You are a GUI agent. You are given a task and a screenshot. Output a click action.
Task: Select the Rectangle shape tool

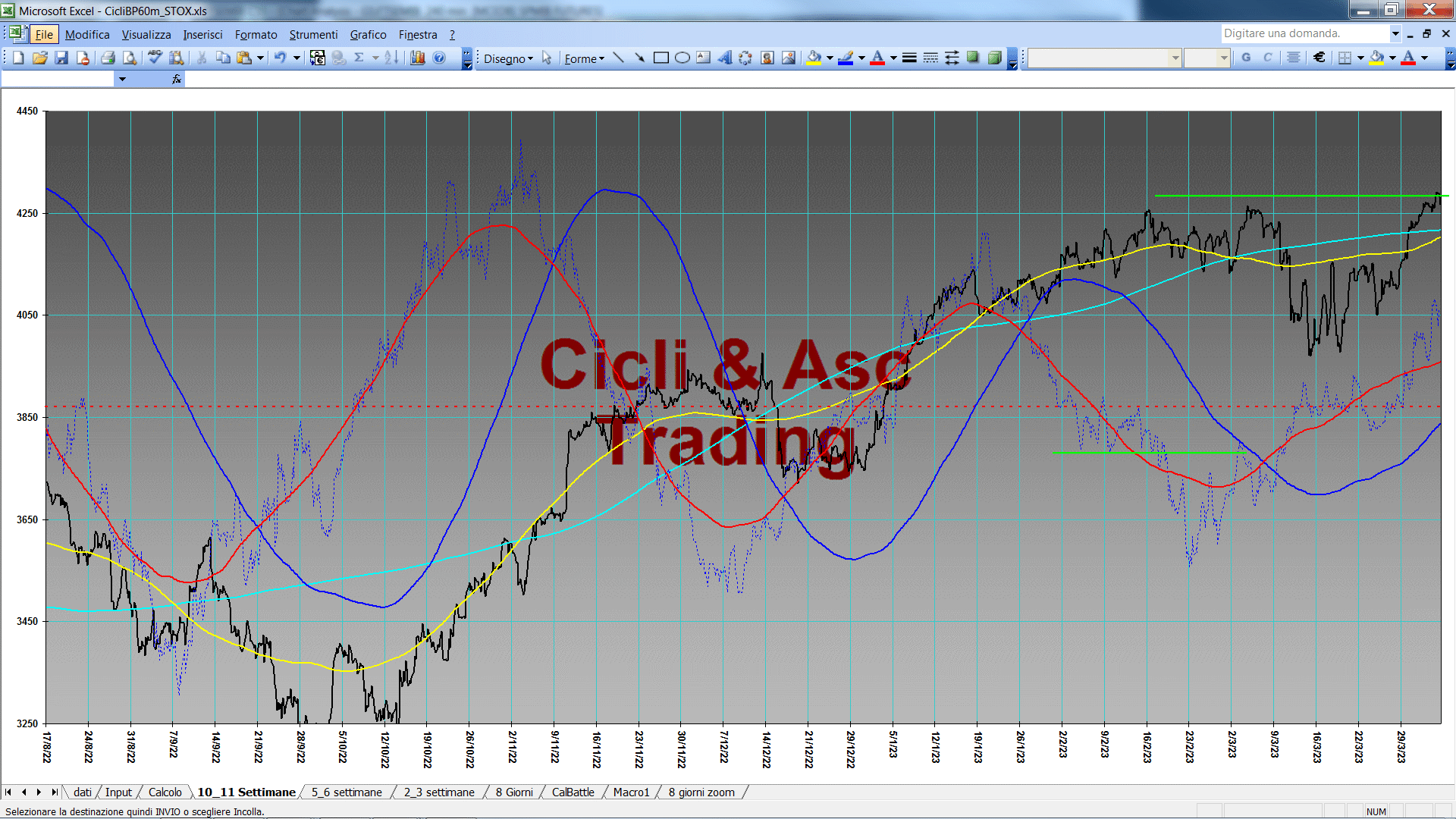pos(661,58)
